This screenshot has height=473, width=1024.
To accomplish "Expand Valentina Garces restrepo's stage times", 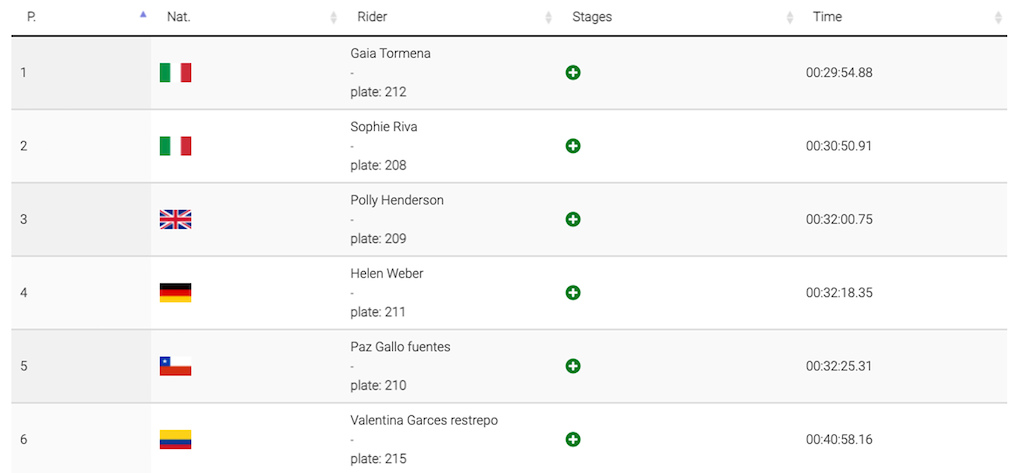I will pos(573,438).
